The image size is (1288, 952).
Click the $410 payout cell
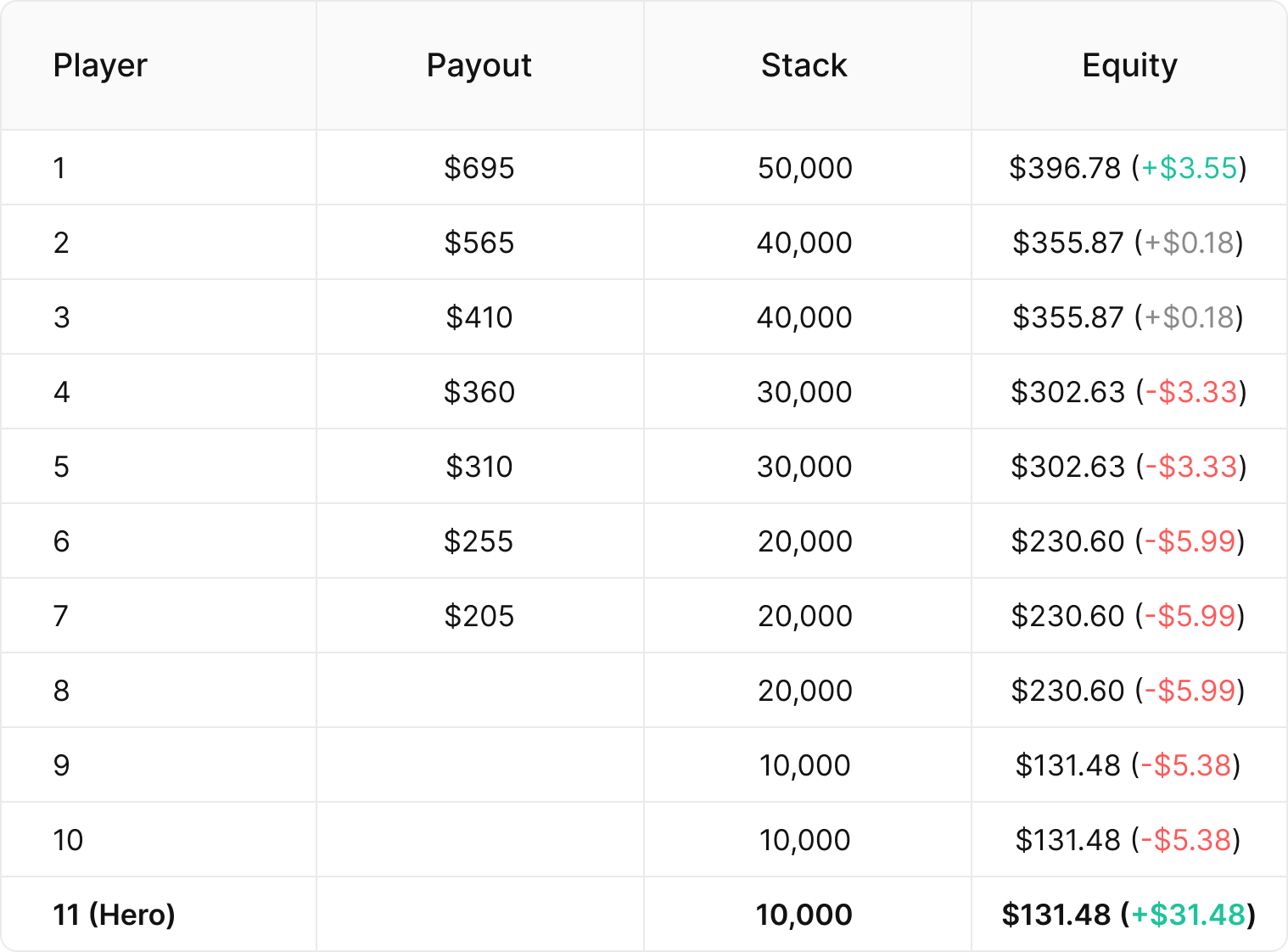(479, 317)
